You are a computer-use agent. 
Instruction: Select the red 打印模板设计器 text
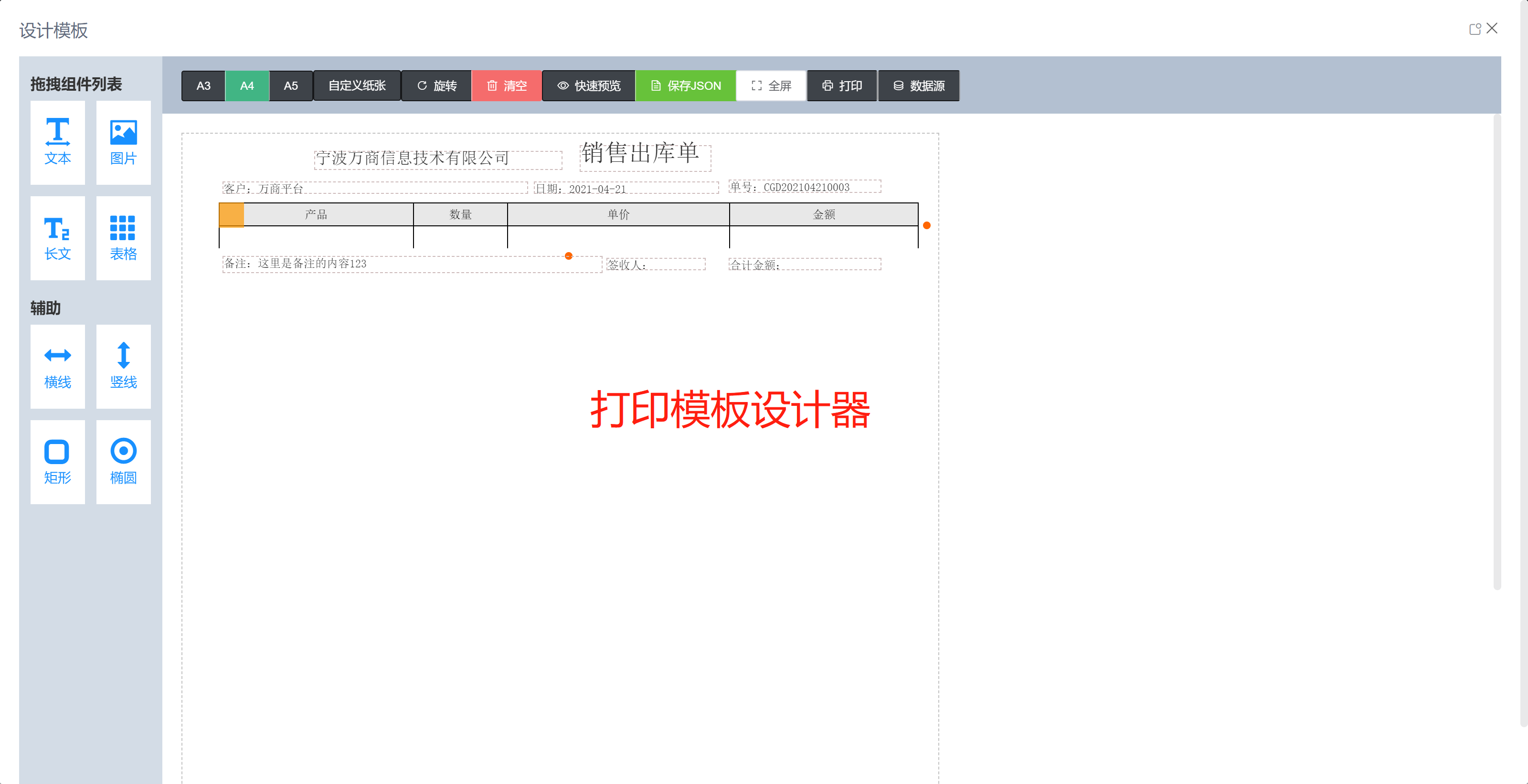point(731,409)
